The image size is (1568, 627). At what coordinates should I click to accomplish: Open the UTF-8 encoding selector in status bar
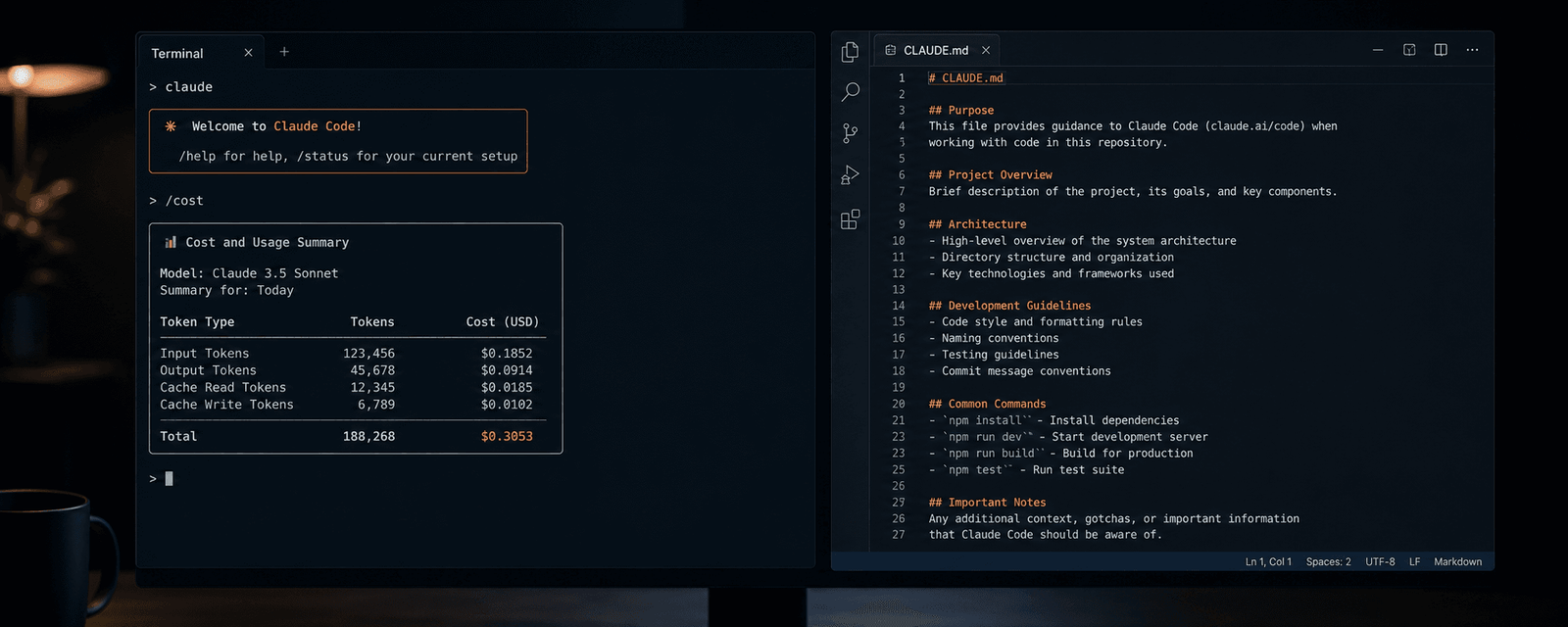1380,561
